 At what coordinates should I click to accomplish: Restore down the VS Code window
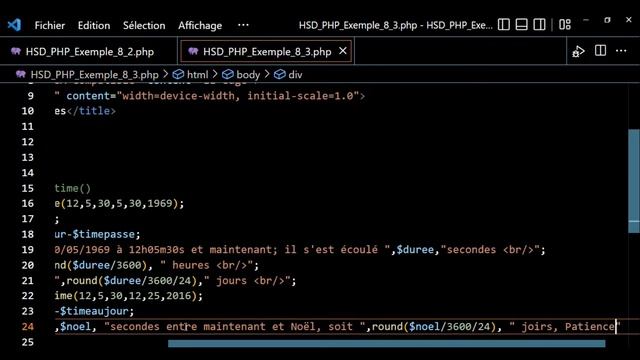[607, 20]
